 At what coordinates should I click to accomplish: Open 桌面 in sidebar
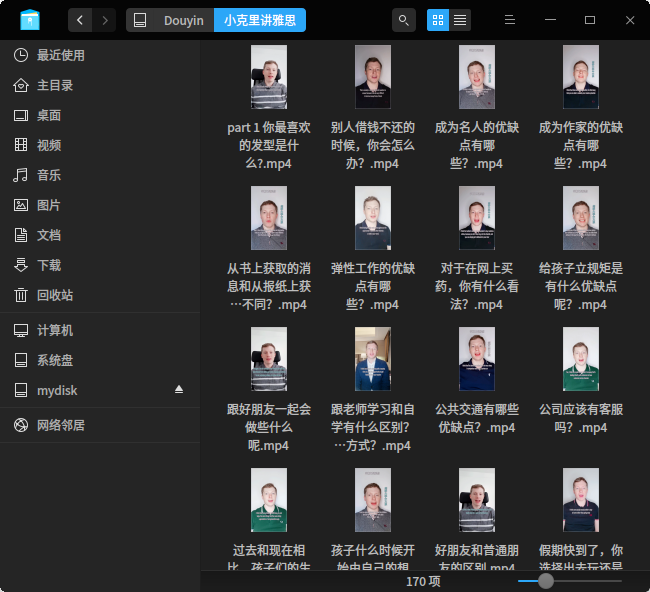pyautogui.click(x=100, y=115)
